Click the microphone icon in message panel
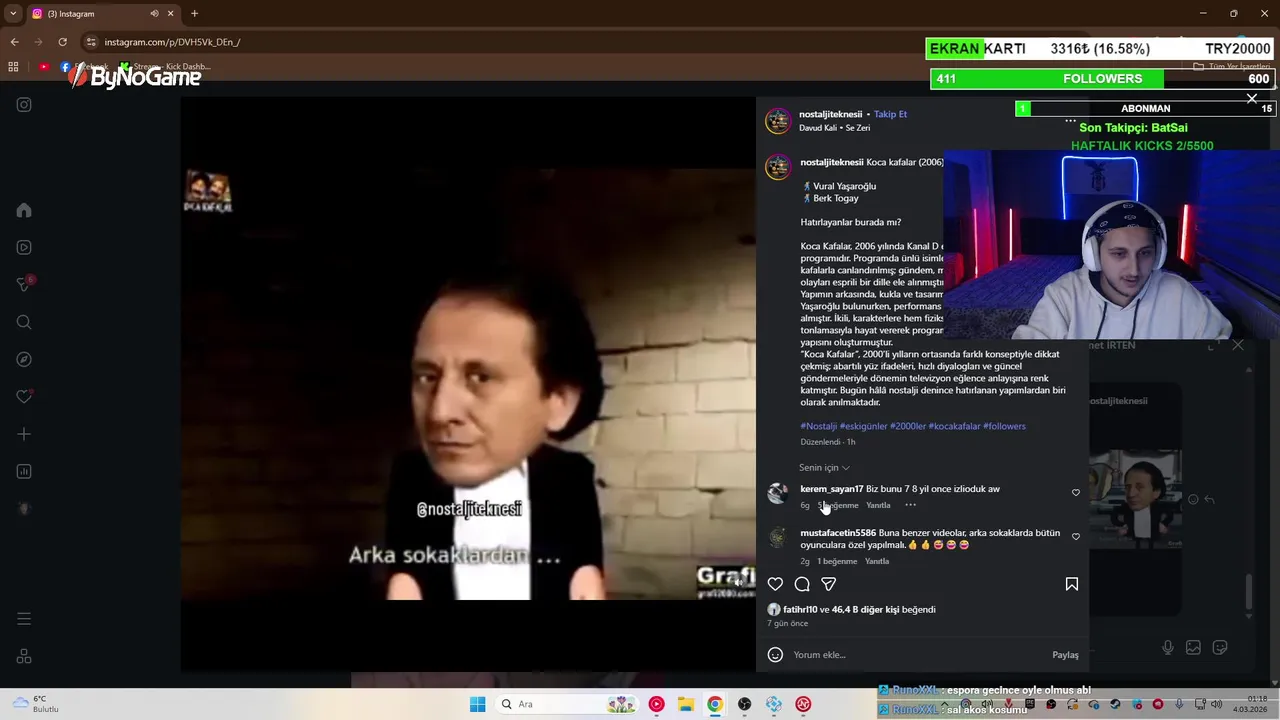This screenshot has height=720, width=1280. 1167,648
